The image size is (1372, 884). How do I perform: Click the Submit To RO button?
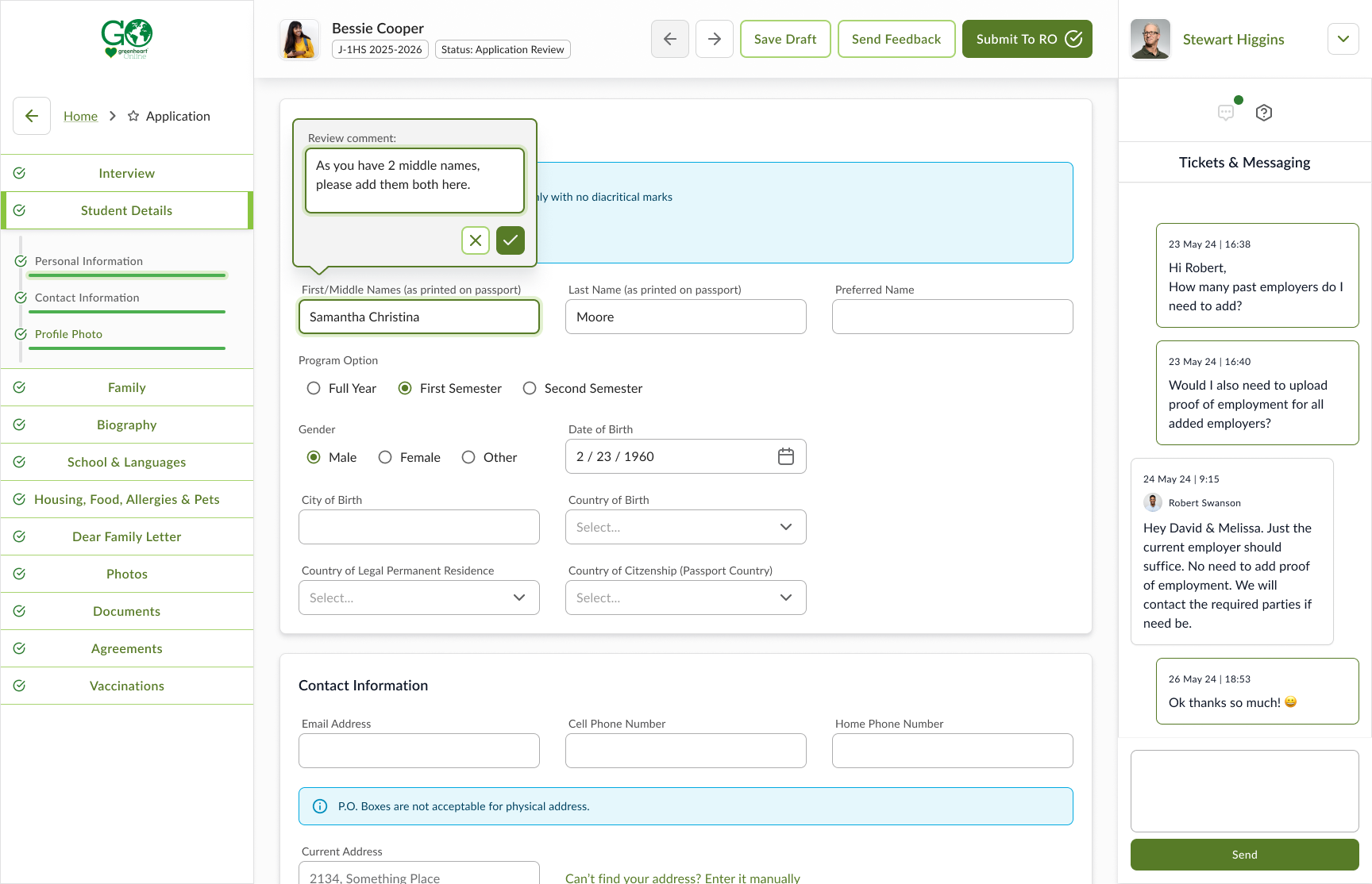[x=1027, y=39]
